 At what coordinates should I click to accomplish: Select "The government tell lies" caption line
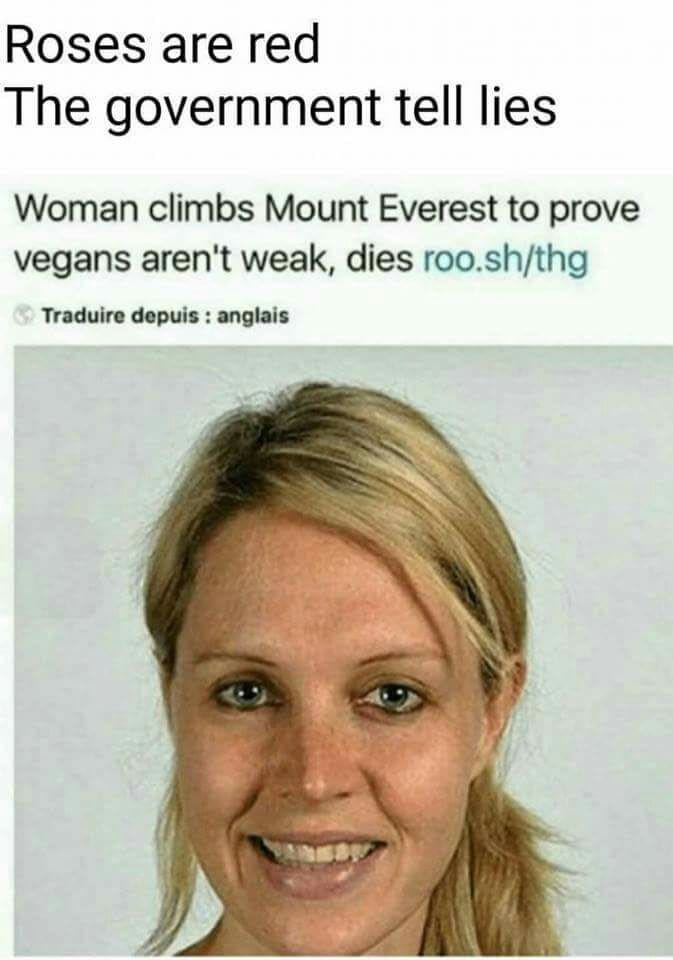(281, 107)
